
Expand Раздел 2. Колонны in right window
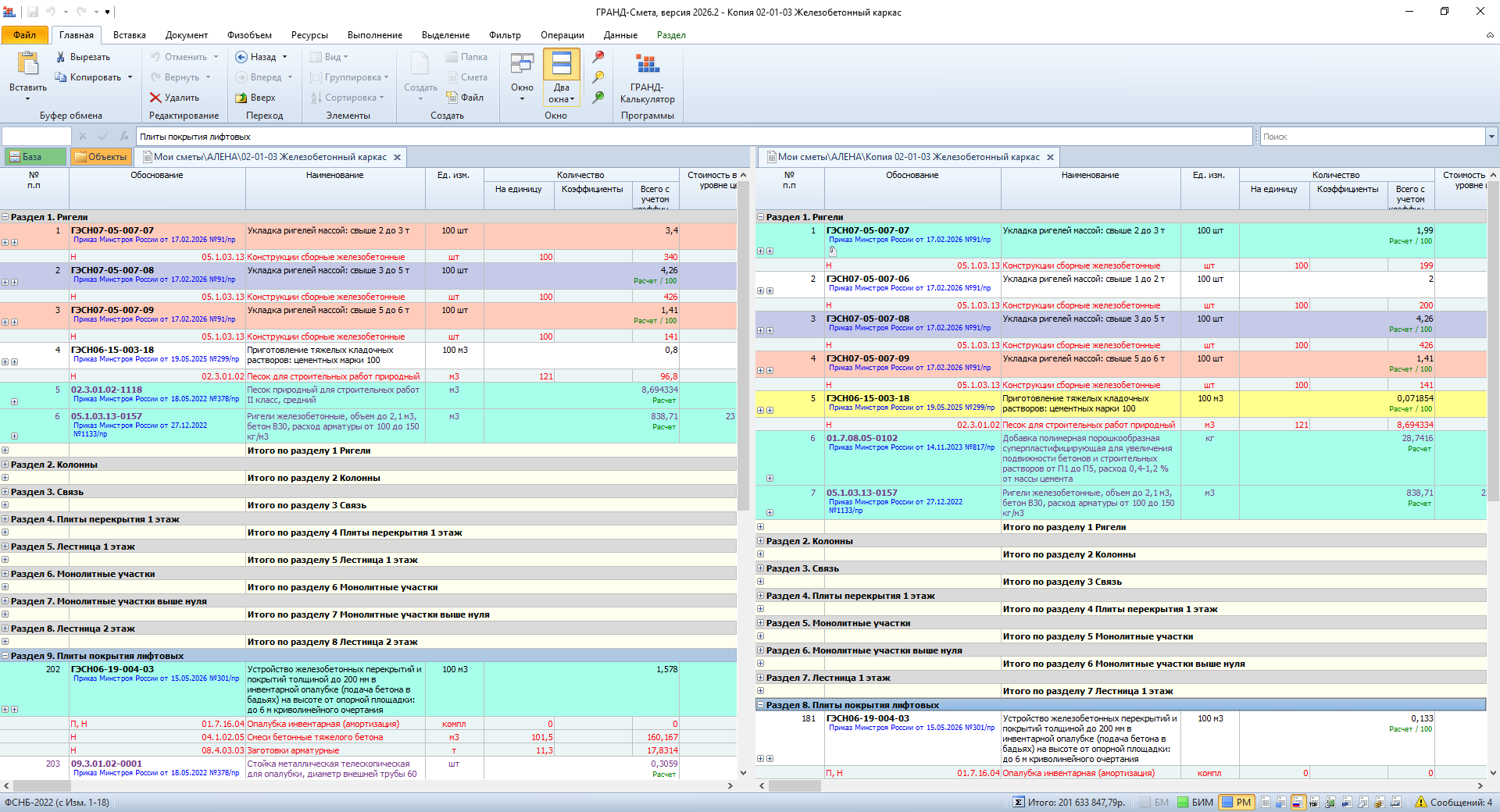[760, 541]
